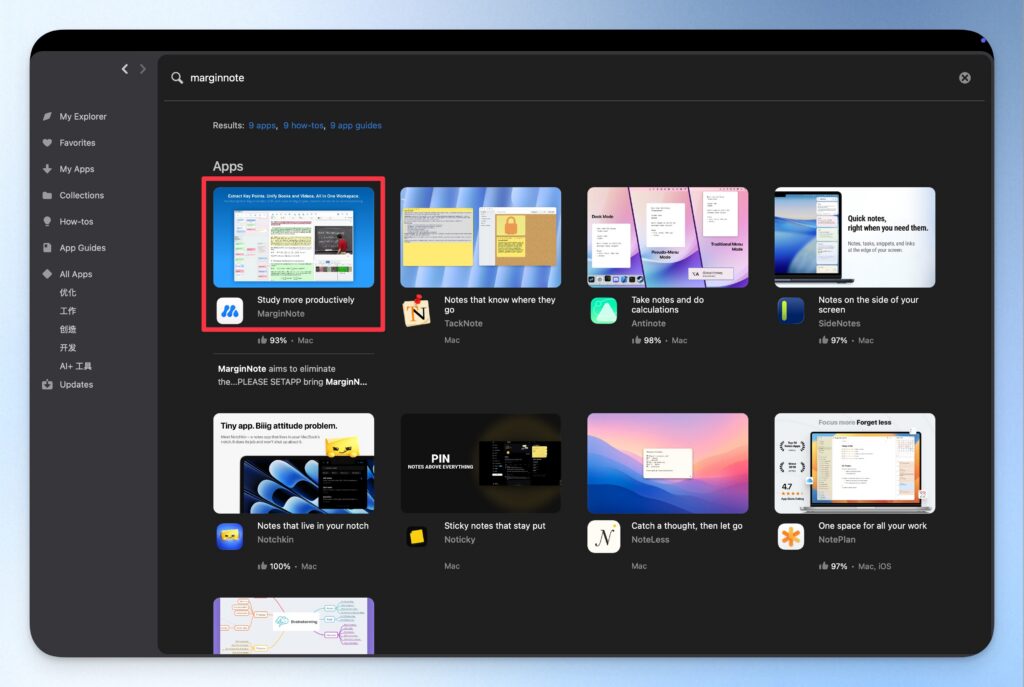This screenshot has height=687, width=1024.
Task: Open the Brainstorming mind map thumbnail
Action: [x=293, y=626]
